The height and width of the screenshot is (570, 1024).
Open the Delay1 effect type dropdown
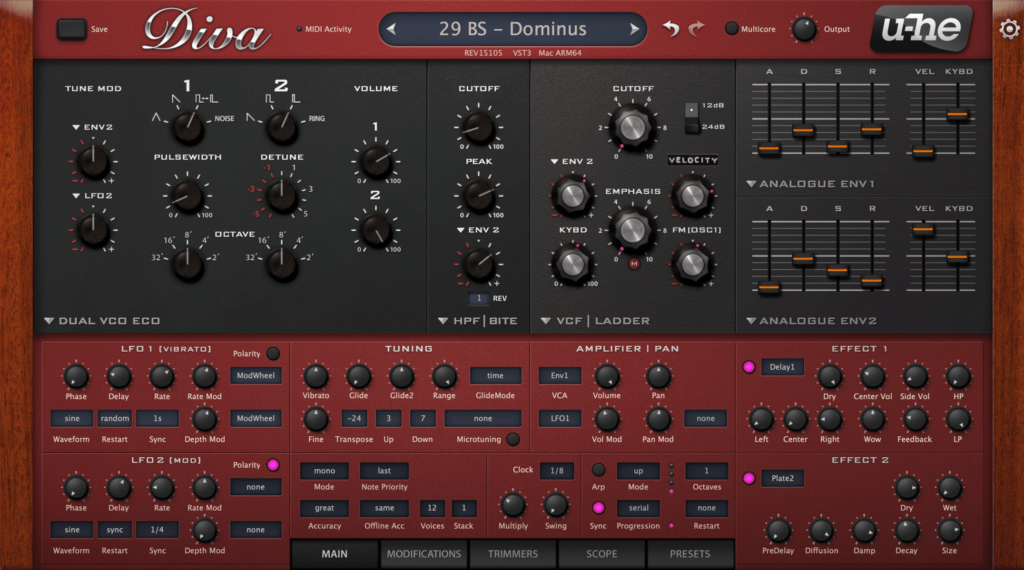[782, 367]
